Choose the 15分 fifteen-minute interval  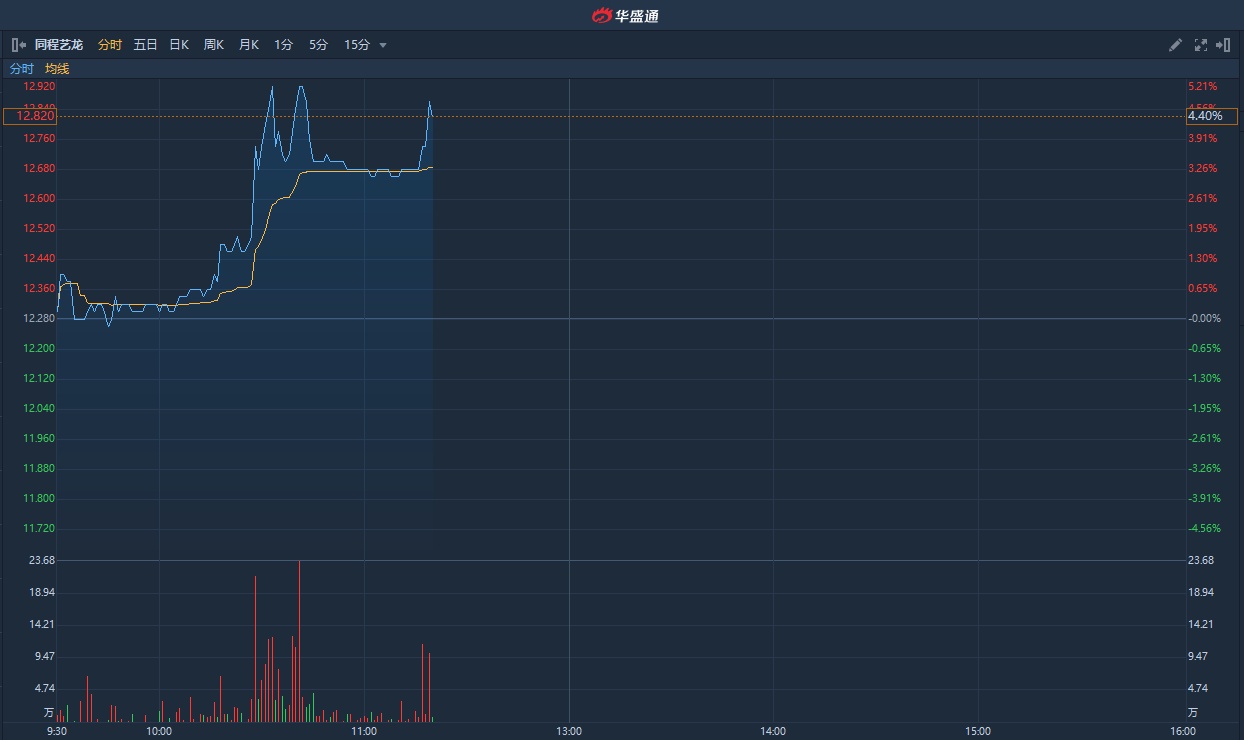(x=356, y=45)
